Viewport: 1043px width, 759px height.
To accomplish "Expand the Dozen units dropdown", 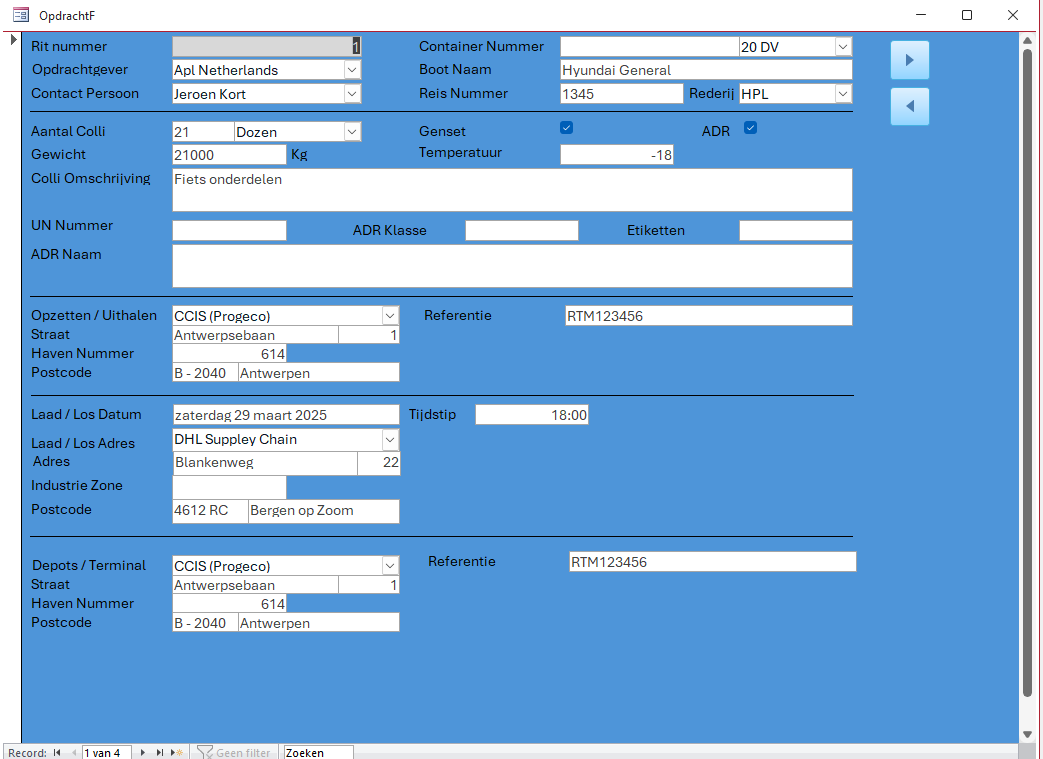I will tap(352, 131).
